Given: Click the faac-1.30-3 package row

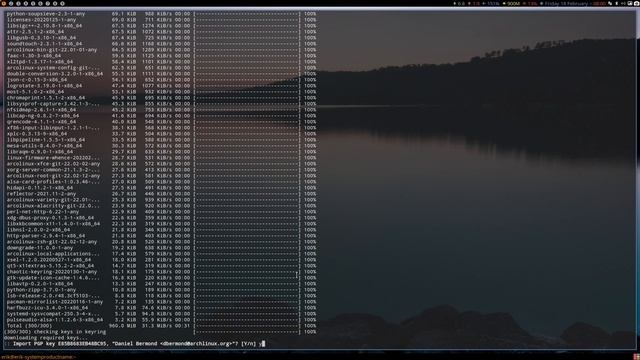Looking at the screenshot, I should click(x=161, y=56).
